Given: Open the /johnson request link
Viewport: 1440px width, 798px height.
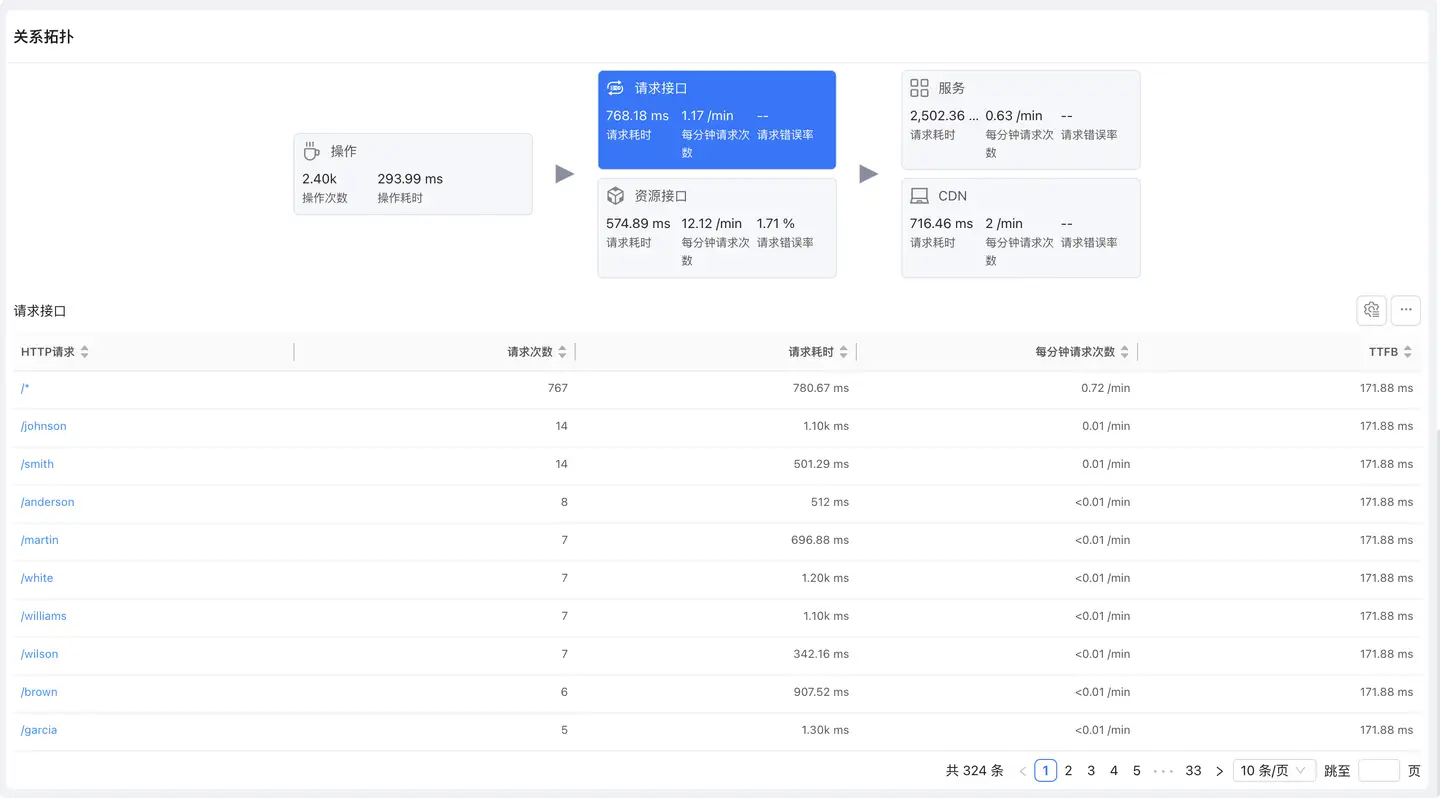Looking at the screenshot, I should click(x=44, y=426).
